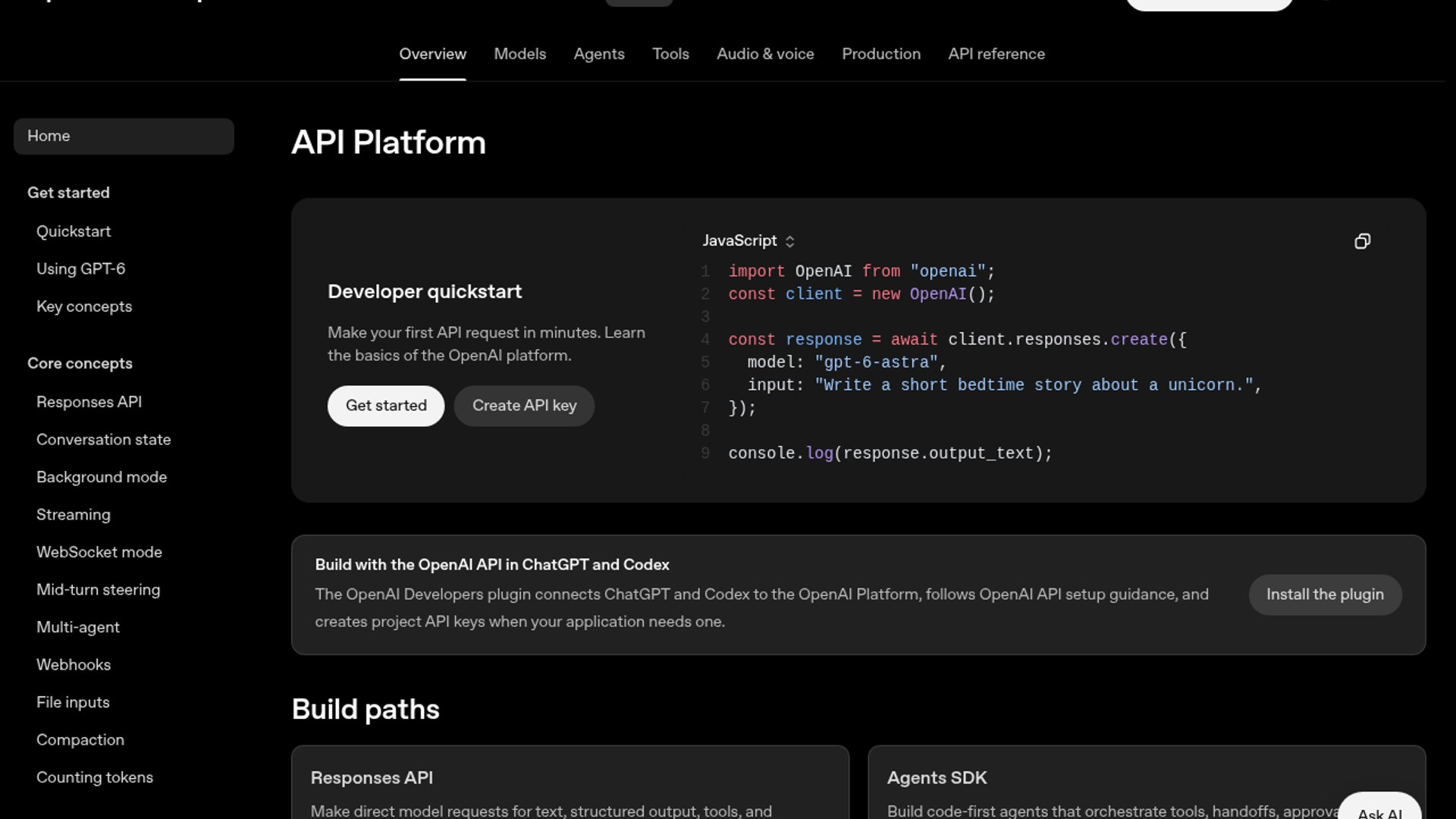1456x819 pixels.
Task: Open File inputs page
Action: (73, 702)
